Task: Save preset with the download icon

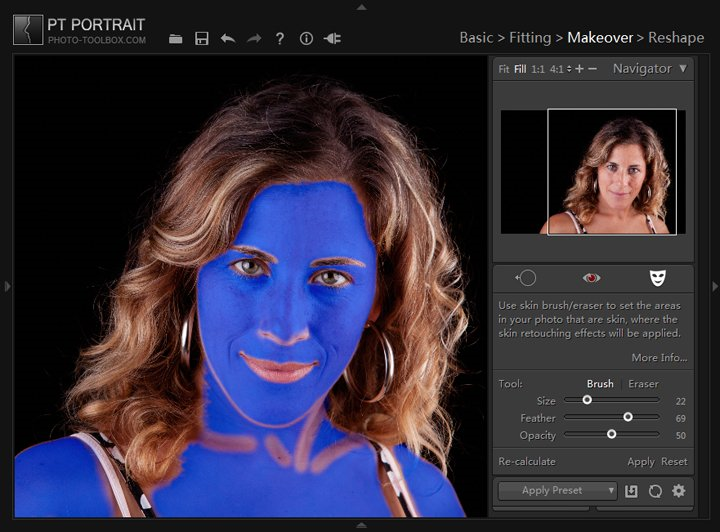Action: pyautogui.click(x=631, y=491)
